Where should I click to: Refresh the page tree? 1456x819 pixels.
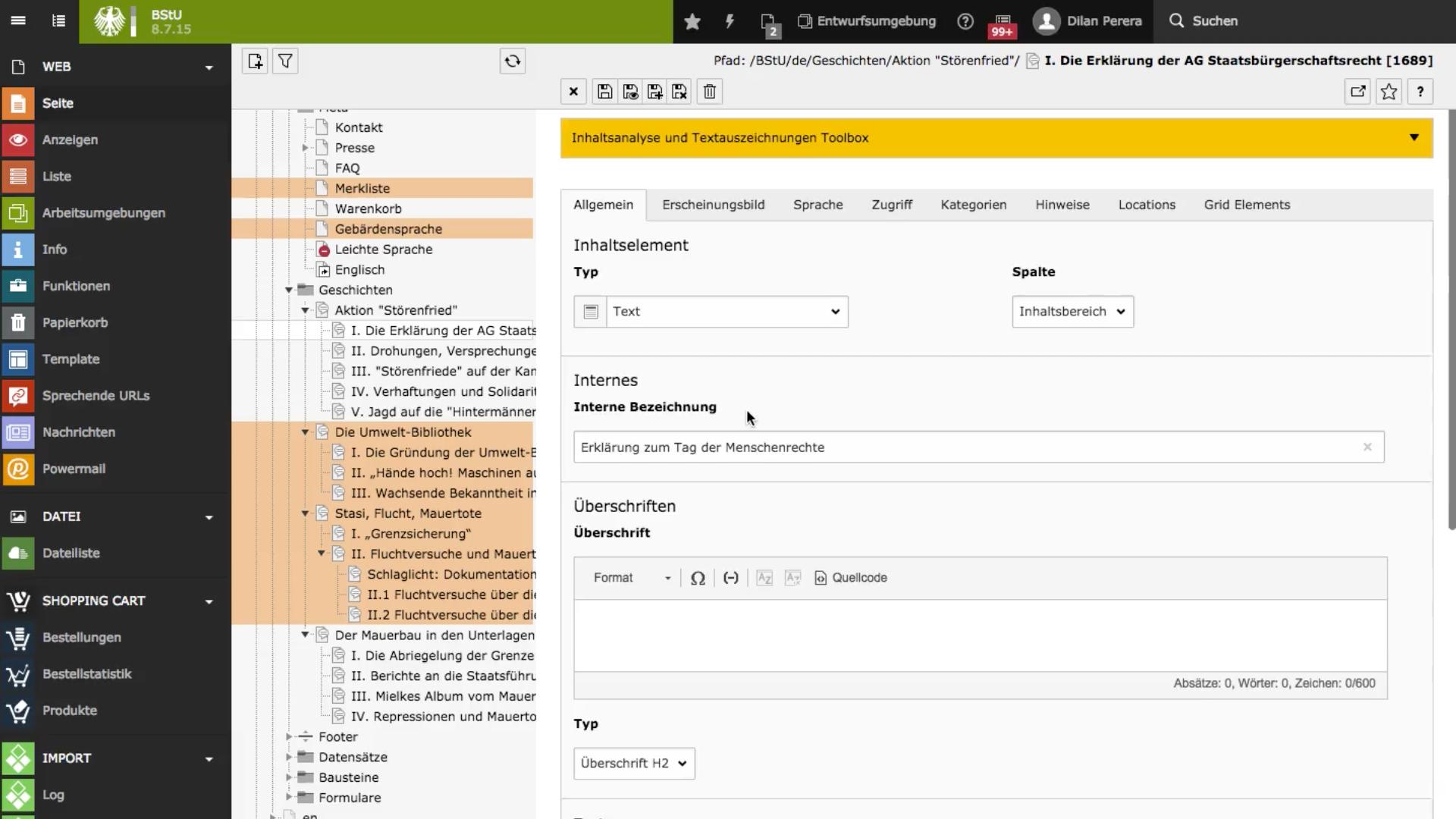[x=513, y=61]
